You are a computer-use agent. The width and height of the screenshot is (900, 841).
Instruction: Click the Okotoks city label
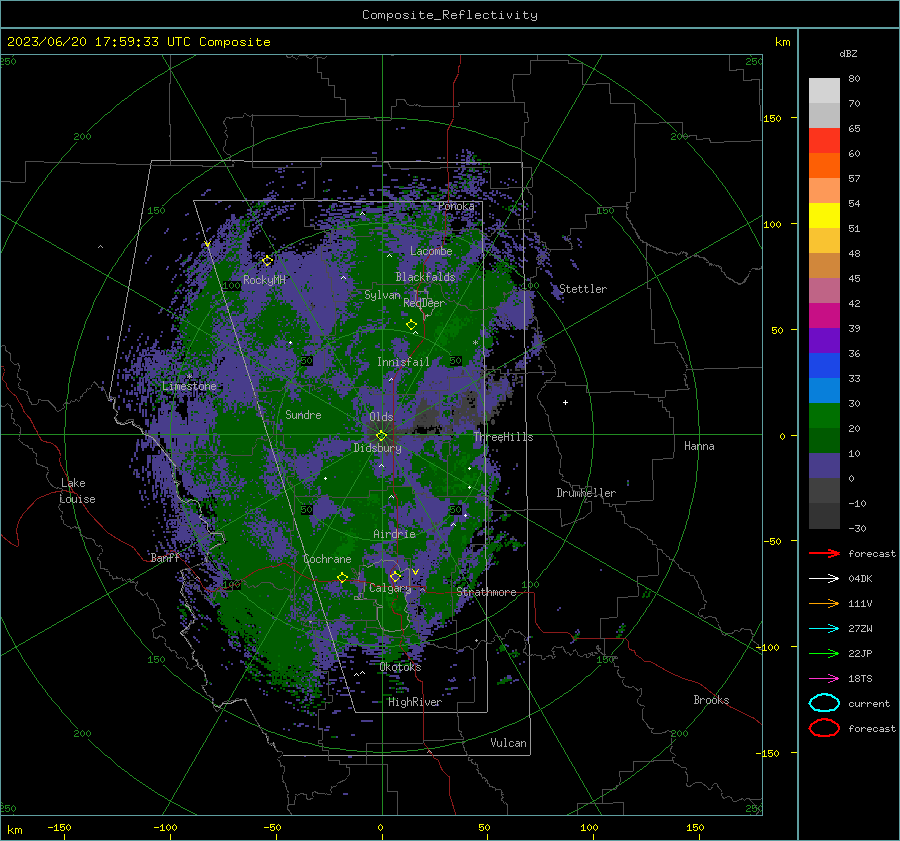(x=400, y=667)
